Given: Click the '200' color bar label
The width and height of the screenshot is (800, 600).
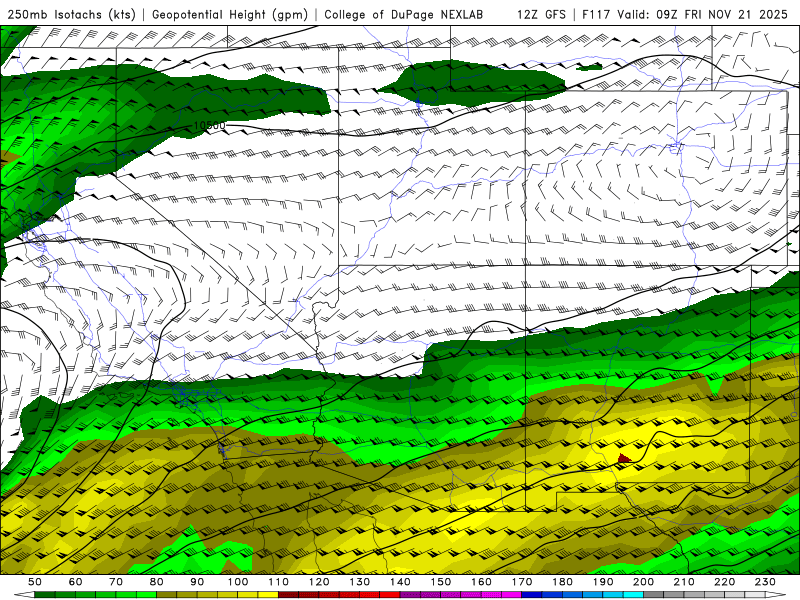Looking at the screenshot, I should tap(643, 582).
